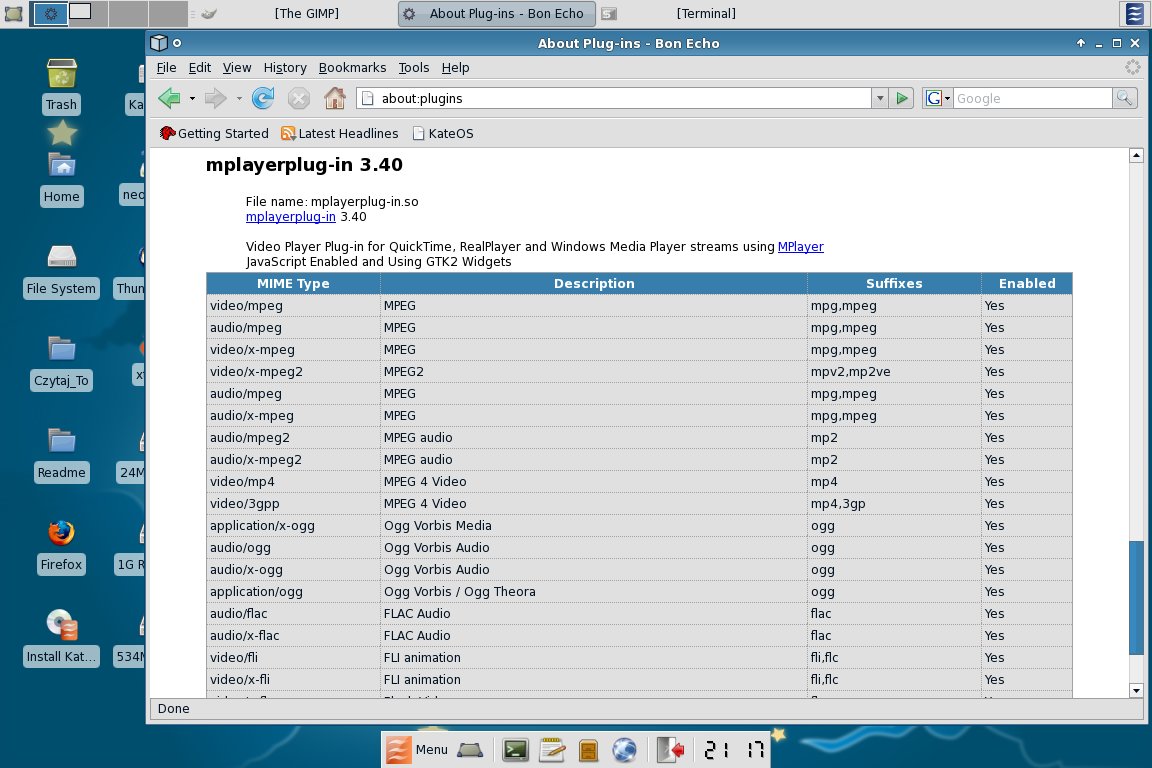
Task: Open the Getting Started bookmark
Action: 214,133
